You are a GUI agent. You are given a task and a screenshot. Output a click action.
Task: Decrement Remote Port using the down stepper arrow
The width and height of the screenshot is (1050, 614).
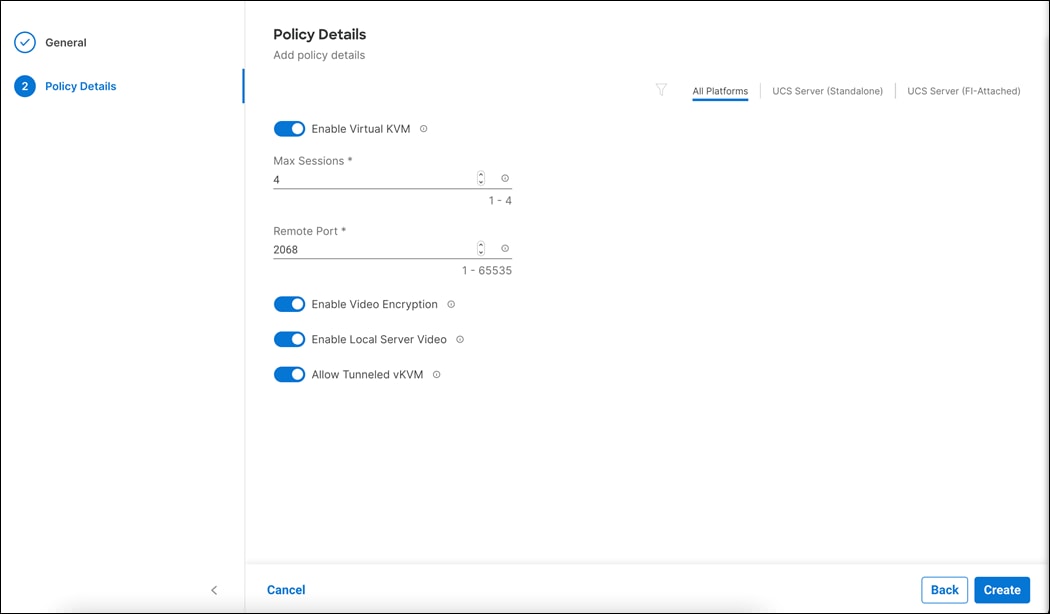click(x=480, y=251)
